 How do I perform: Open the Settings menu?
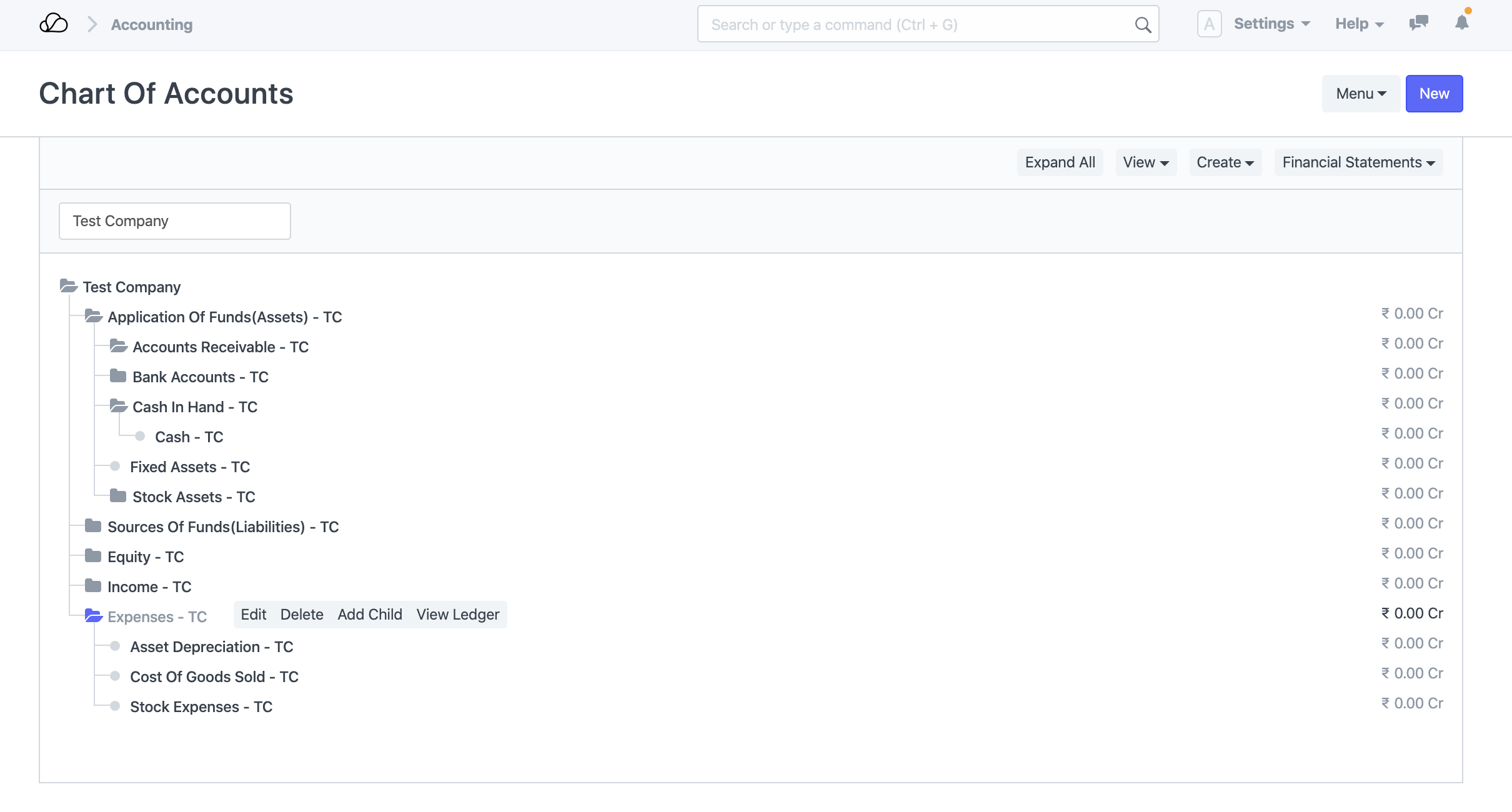pos(1271,24)
